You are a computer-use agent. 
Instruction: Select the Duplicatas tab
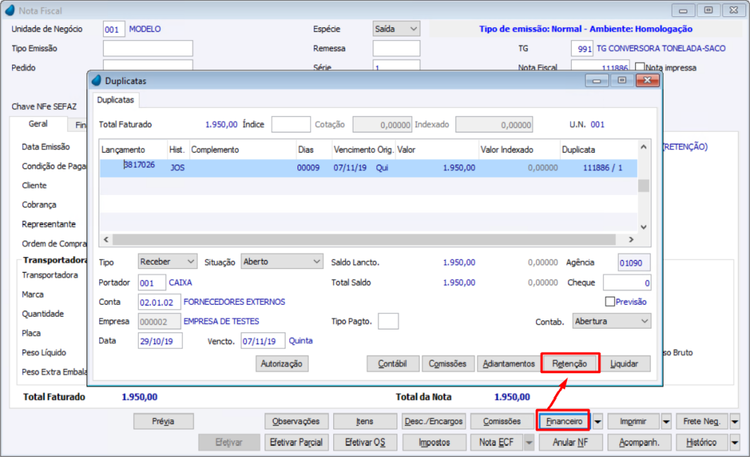[x=115, y=100]
